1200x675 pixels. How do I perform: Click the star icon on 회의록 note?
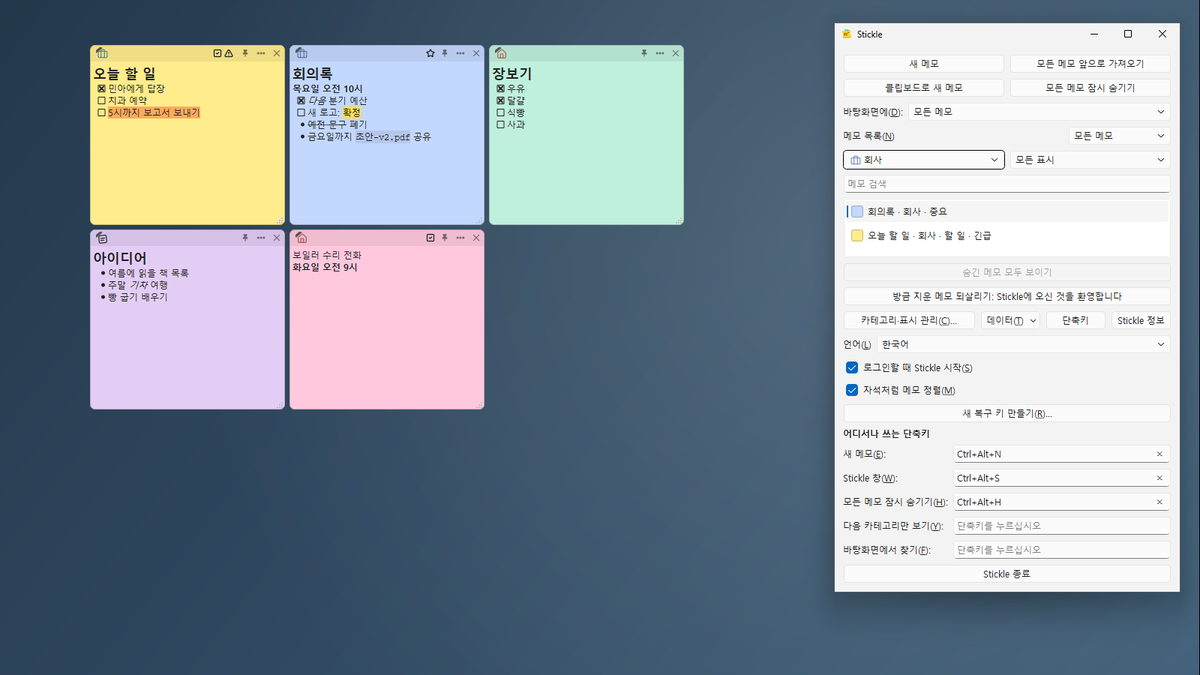click(430, 53)
